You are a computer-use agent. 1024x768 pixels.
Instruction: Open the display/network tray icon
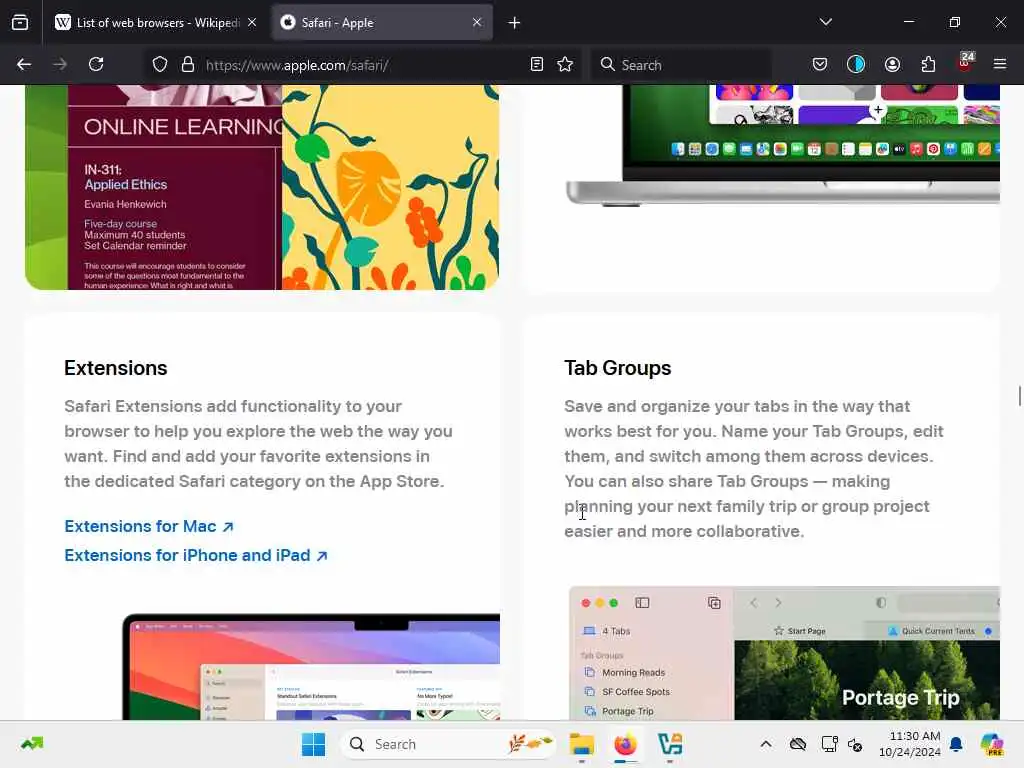point(829,744)
